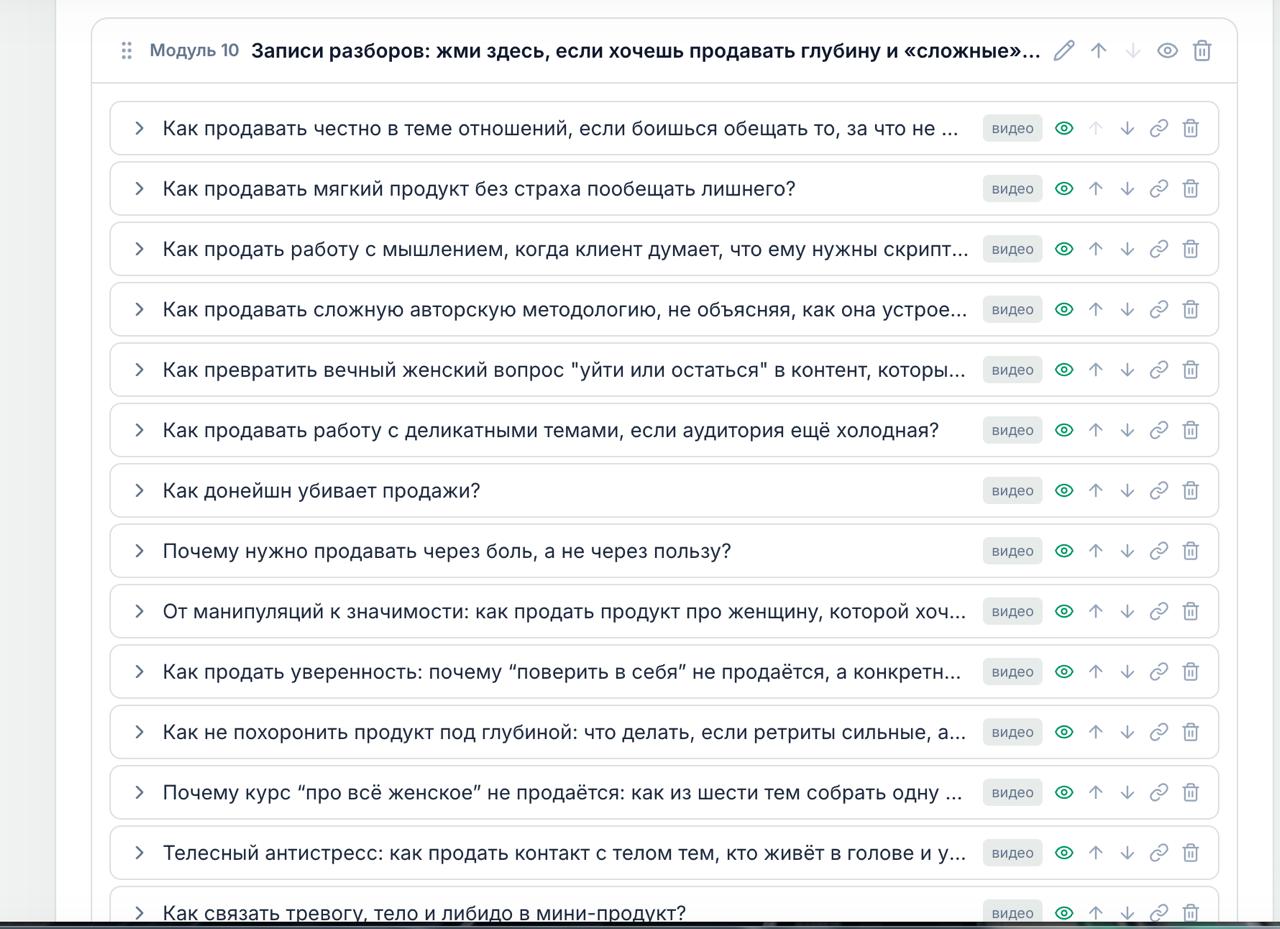Delete Модуль 10 with trash icon

1202,50
